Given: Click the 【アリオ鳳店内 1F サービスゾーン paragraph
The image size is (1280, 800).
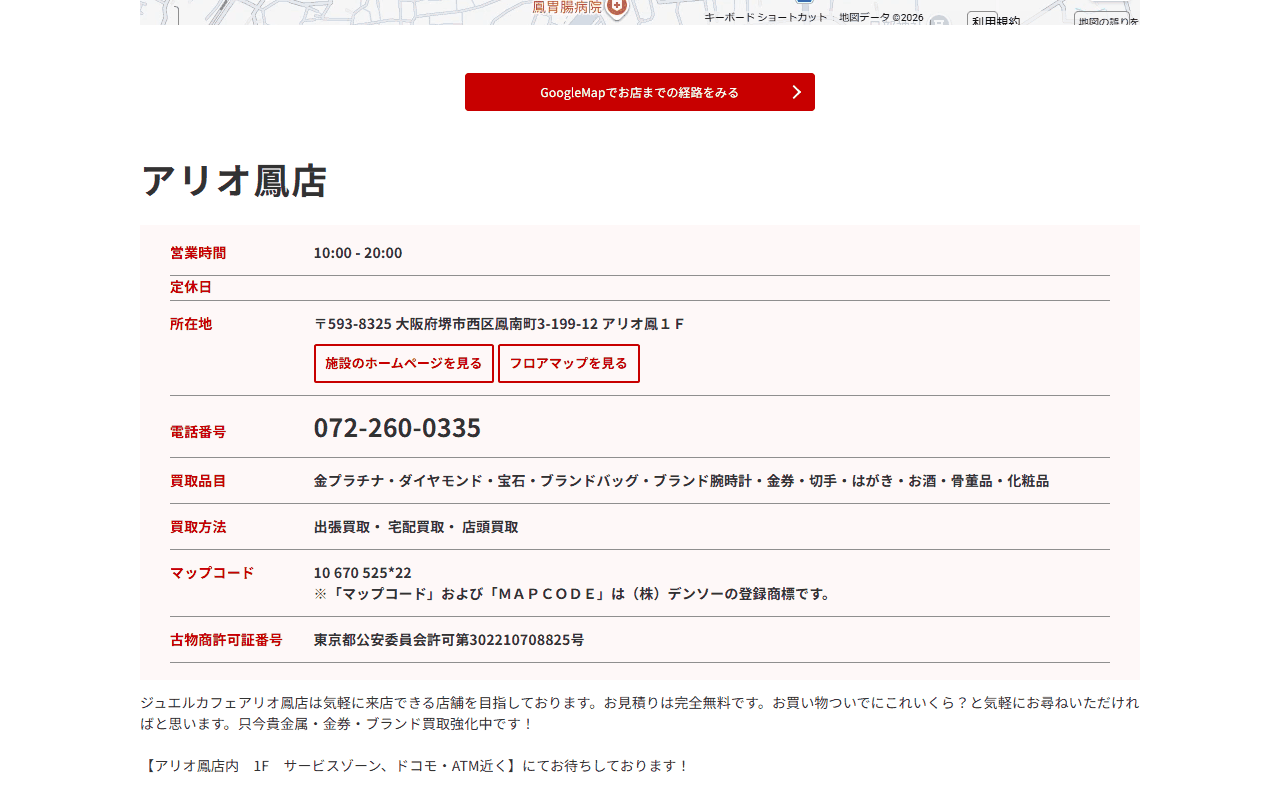Looking at the screenshot, I should (415, 766).
